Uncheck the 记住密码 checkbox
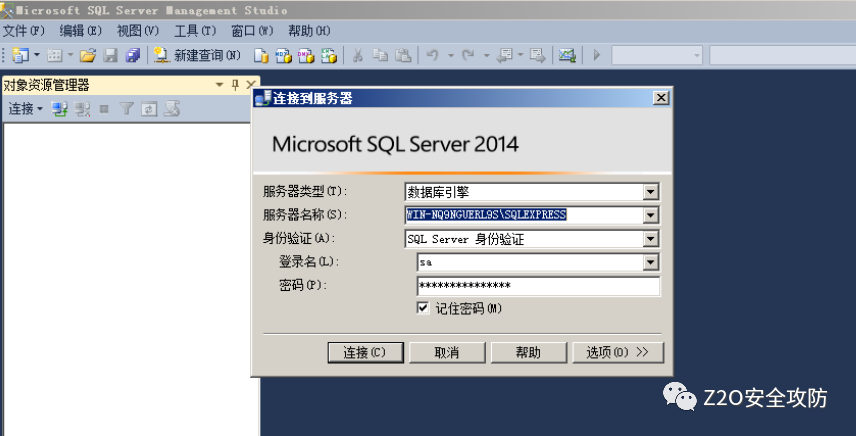The width and height of the screenshot is (856, 436). click(x=423, y=309)
